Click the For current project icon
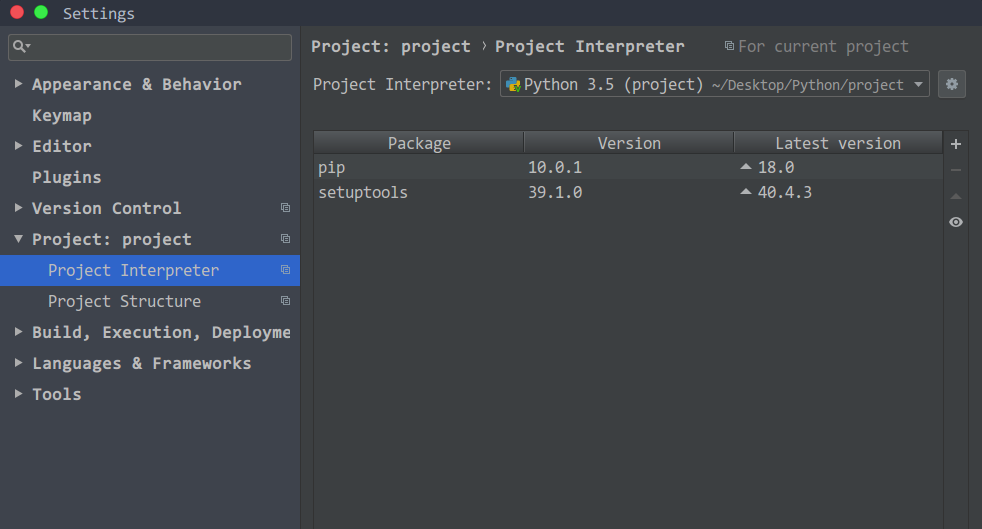Viewport: 982px width, 529px height. click(x=729, y=46)
